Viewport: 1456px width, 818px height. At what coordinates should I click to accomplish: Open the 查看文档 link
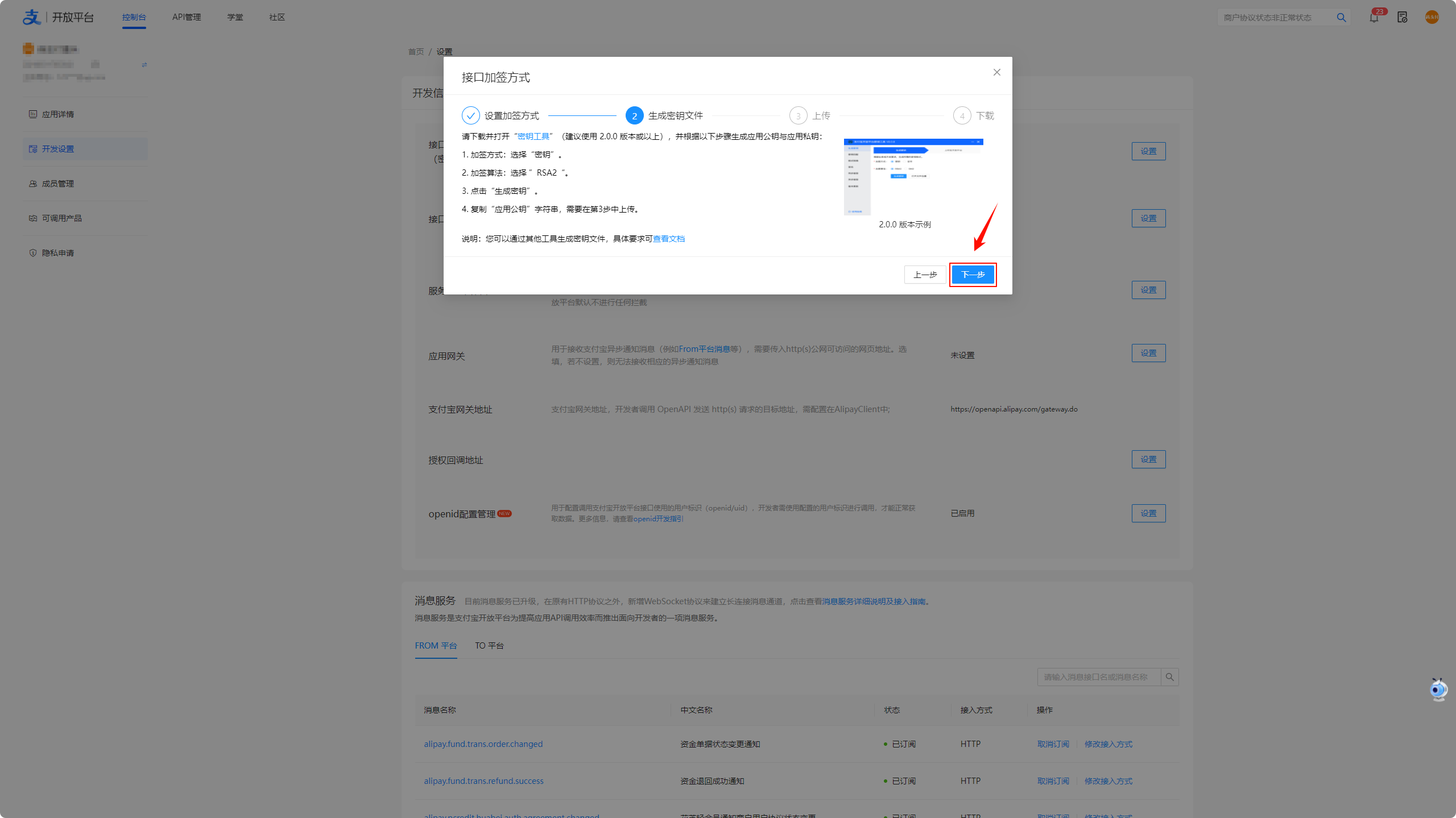668,239
